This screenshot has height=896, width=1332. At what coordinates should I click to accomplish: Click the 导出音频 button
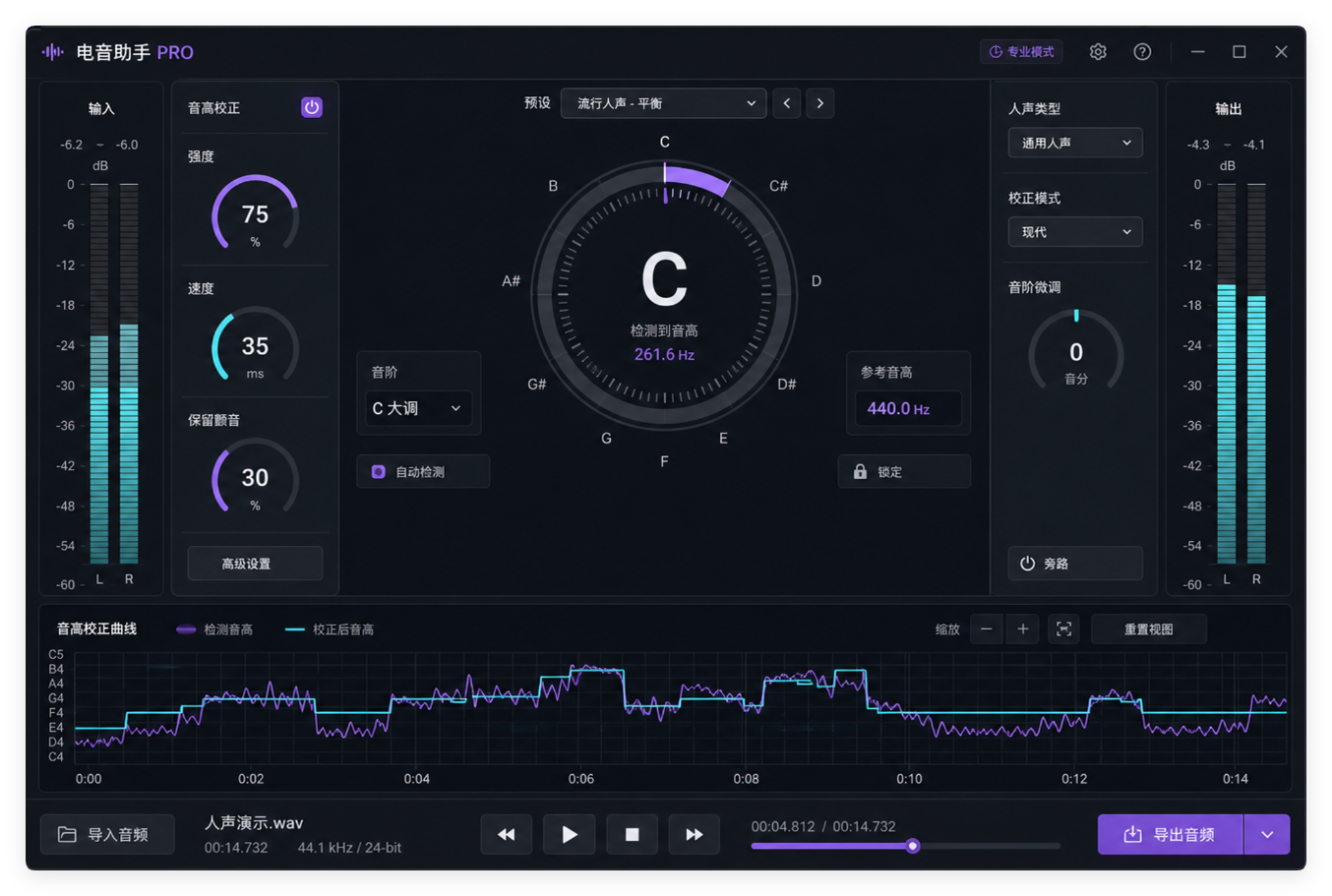pyautogui.click(x=1170, y=834)
